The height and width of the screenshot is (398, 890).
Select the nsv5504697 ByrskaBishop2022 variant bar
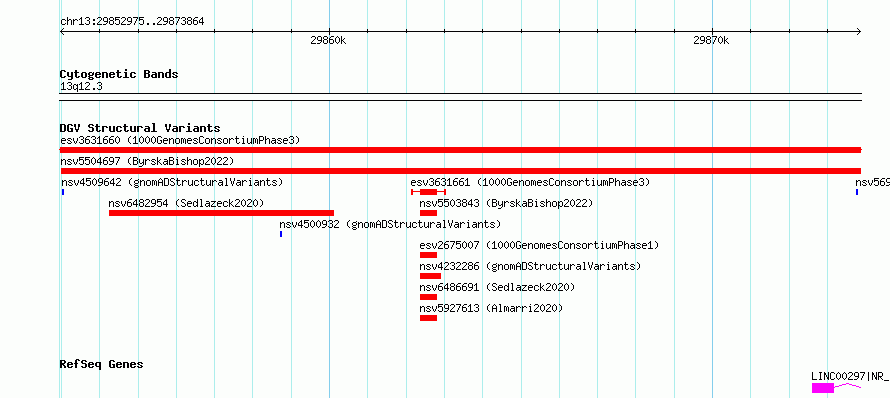[460, 171]
